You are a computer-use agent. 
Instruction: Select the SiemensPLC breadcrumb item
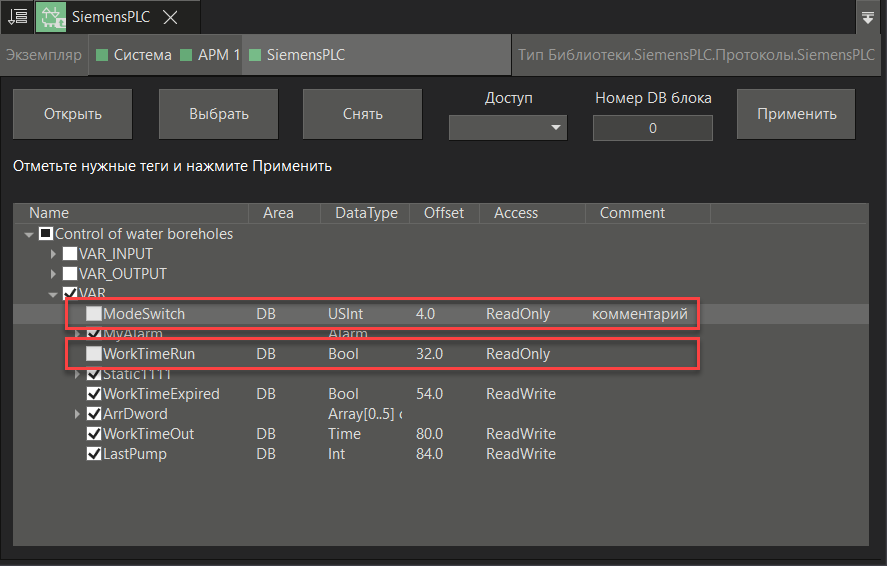click(x=305, y=56)
